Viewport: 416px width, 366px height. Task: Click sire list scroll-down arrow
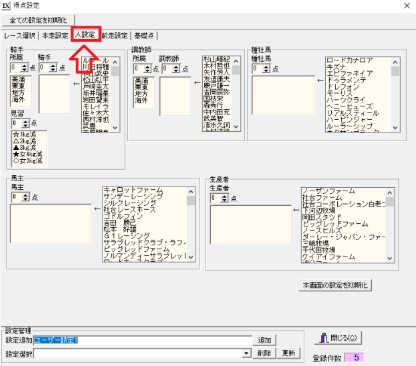(x=395, y=128)
